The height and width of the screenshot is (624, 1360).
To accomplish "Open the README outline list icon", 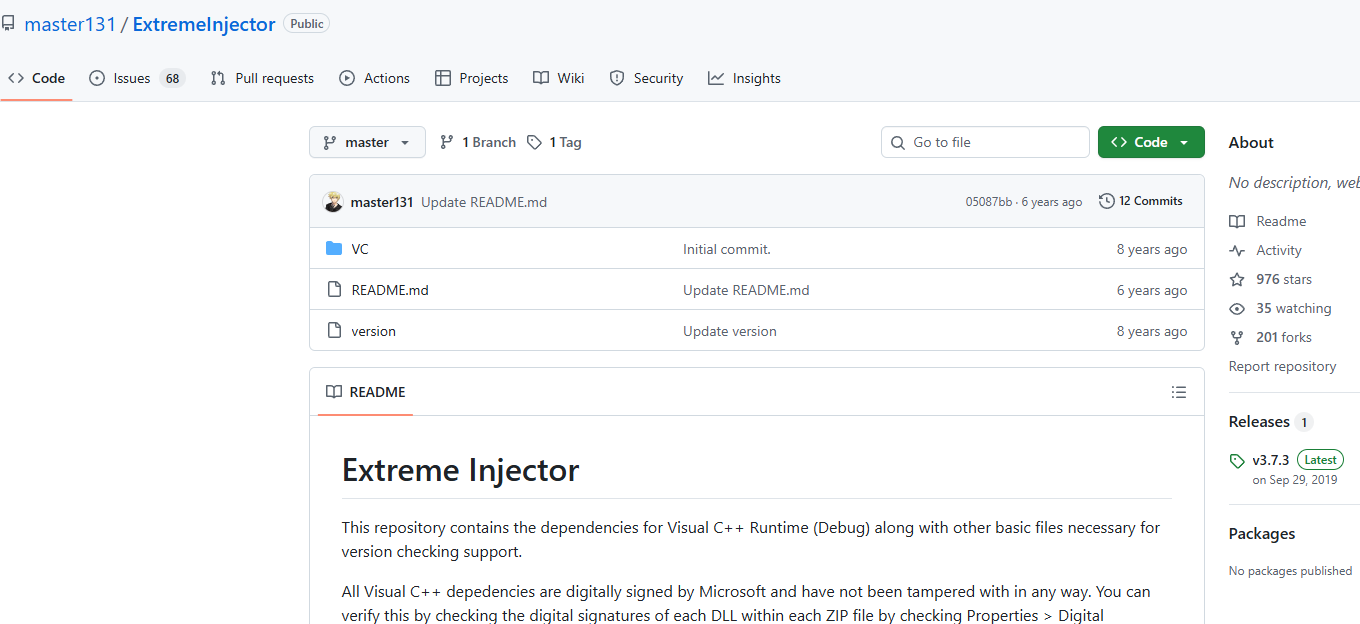I will coord(1179,392).
